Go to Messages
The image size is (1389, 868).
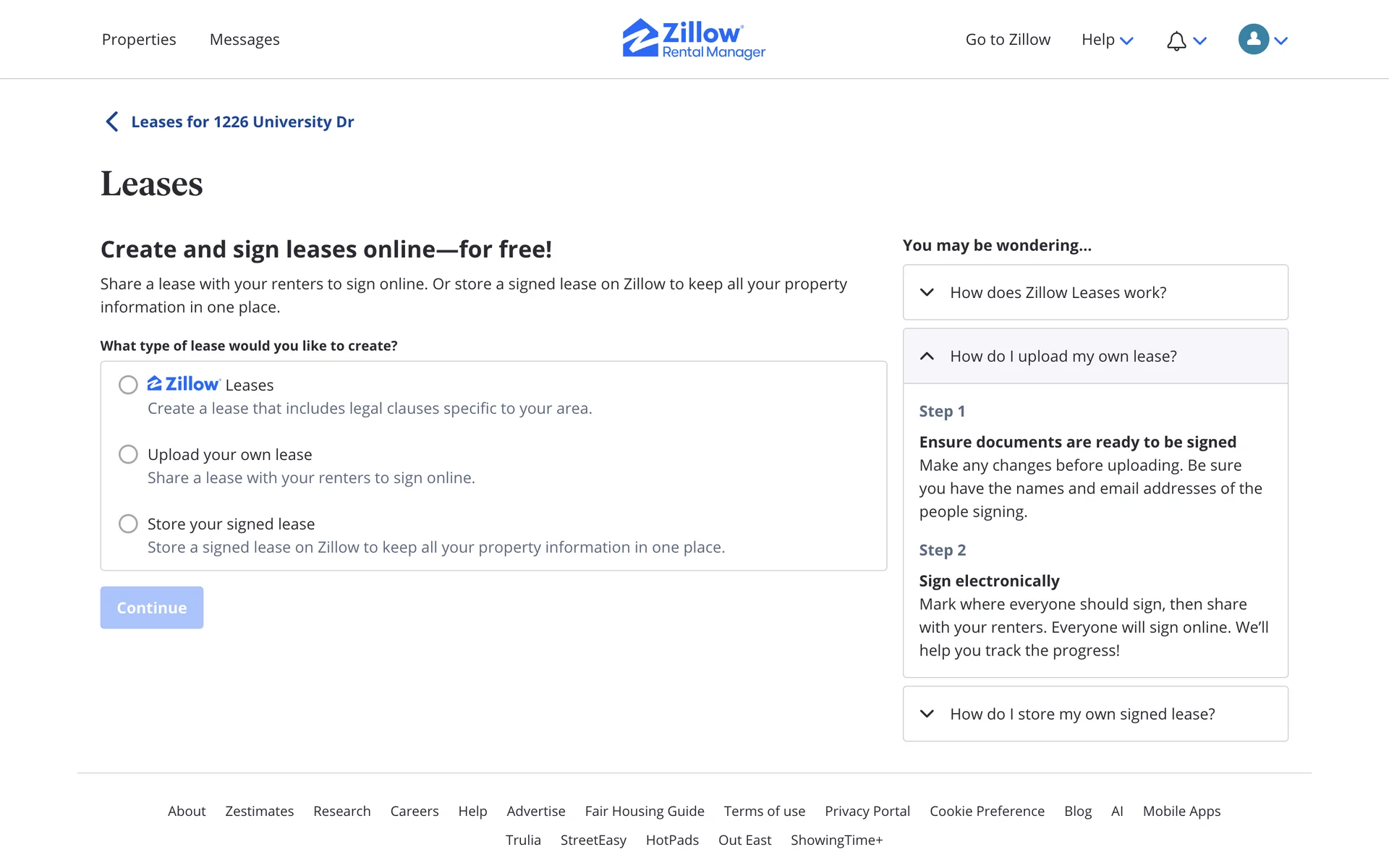click(245, 40)
